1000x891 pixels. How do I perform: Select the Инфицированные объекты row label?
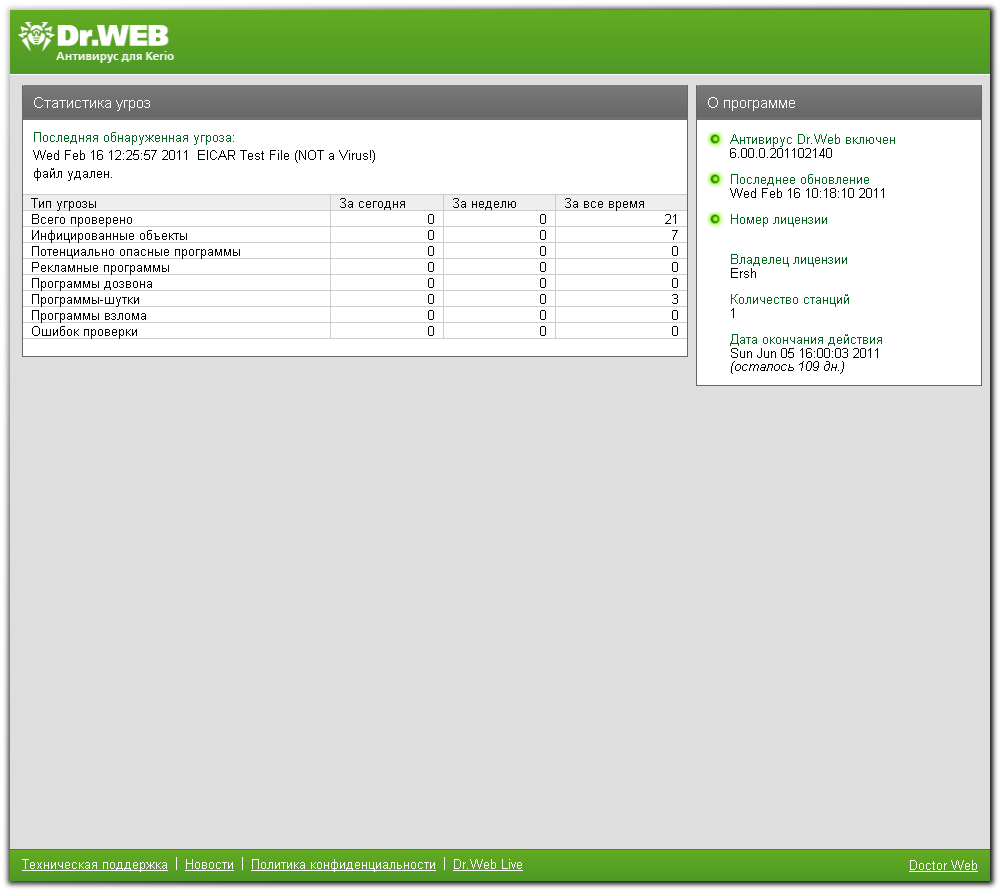click(109, 235)
